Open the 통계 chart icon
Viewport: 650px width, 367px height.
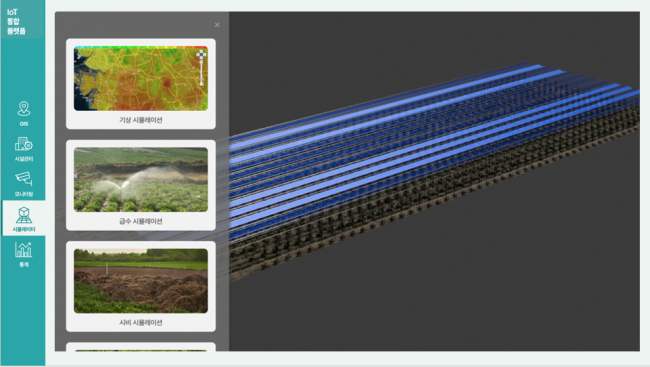tap(24, 250)
